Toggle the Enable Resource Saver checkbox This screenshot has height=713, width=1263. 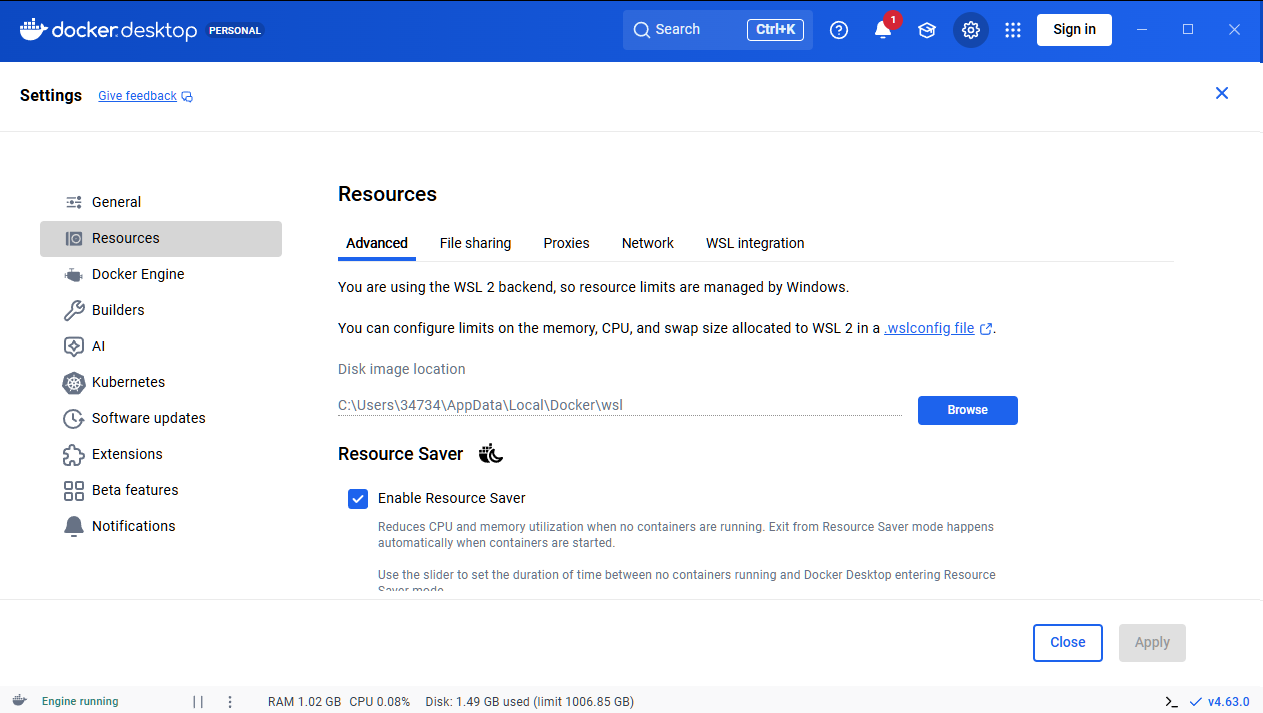tap(358, 498)
